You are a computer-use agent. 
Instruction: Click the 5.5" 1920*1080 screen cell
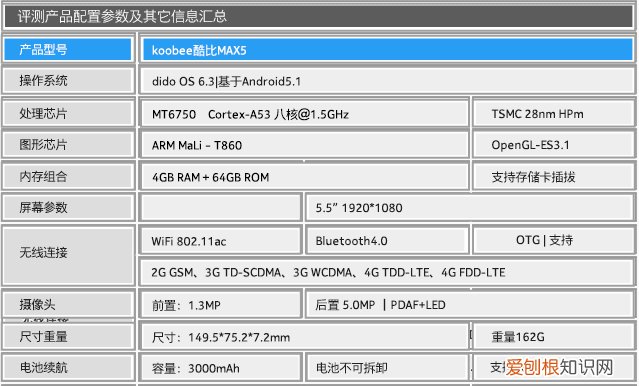click(470, 208)
